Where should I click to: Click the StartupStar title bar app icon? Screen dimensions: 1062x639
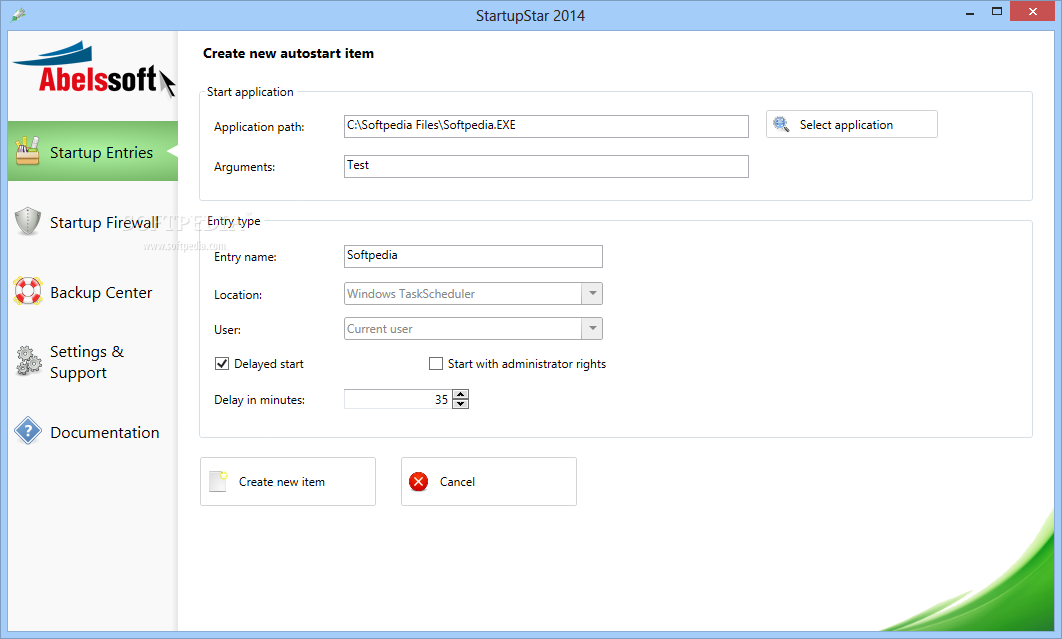pyautogui.click(x=18, y=14)
